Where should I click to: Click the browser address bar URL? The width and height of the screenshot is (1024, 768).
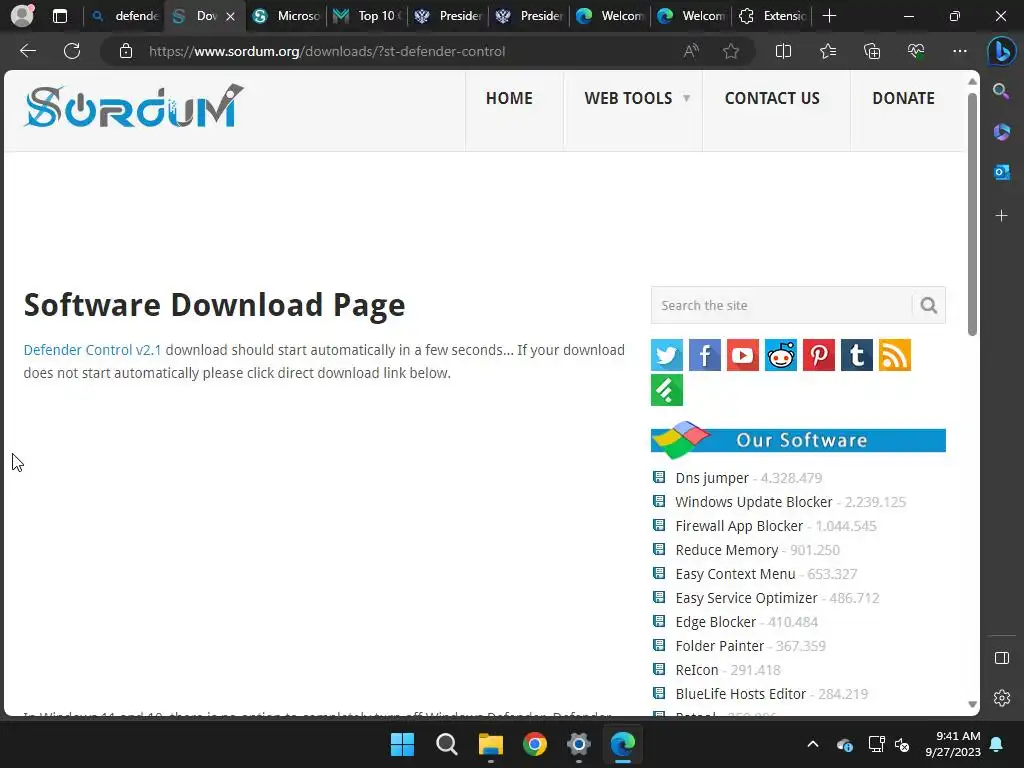(327, 51)
